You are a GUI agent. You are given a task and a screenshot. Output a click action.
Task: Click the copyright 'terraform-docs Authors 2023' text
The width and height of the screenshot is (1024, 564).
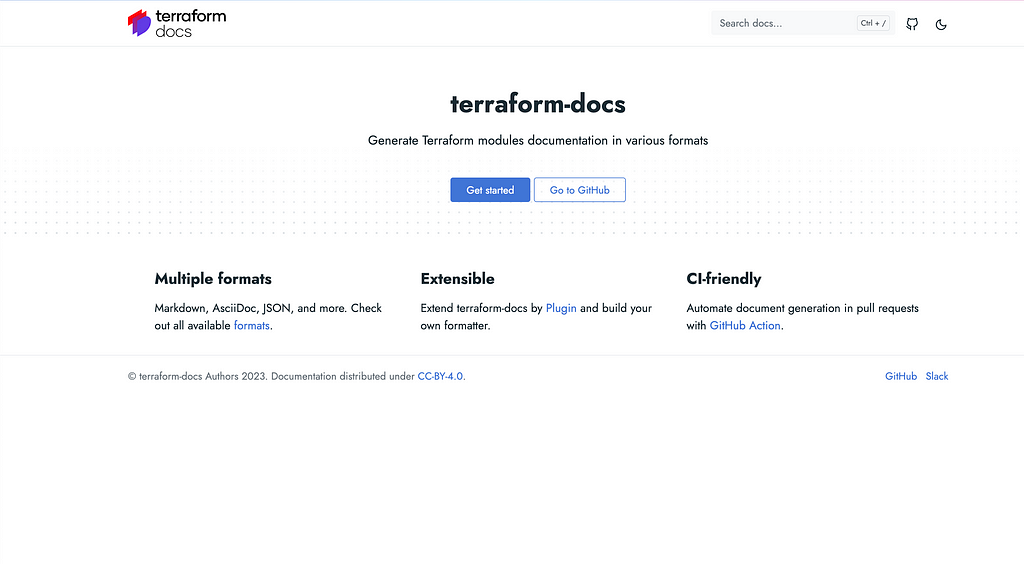pyautogui.click(x=197, y=376)
